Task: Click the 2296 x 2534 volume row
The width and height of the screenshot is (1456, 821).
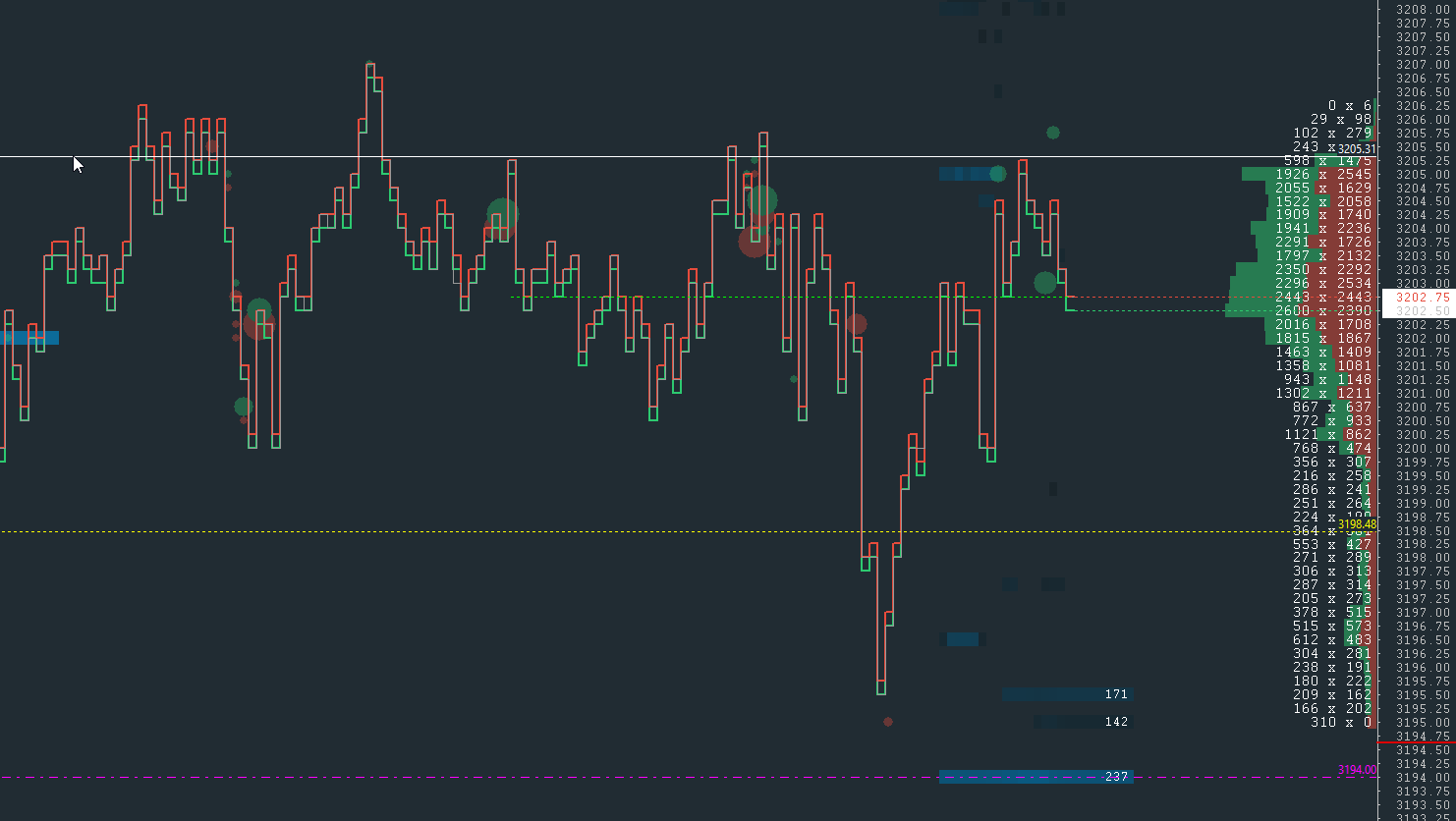Action: point(1324,283)
